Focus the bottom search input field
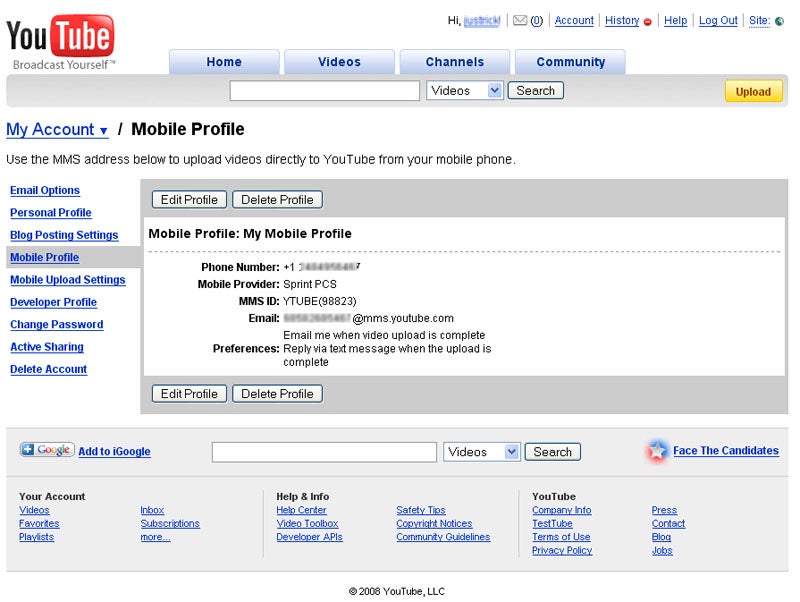 click(x=324, y=452)
